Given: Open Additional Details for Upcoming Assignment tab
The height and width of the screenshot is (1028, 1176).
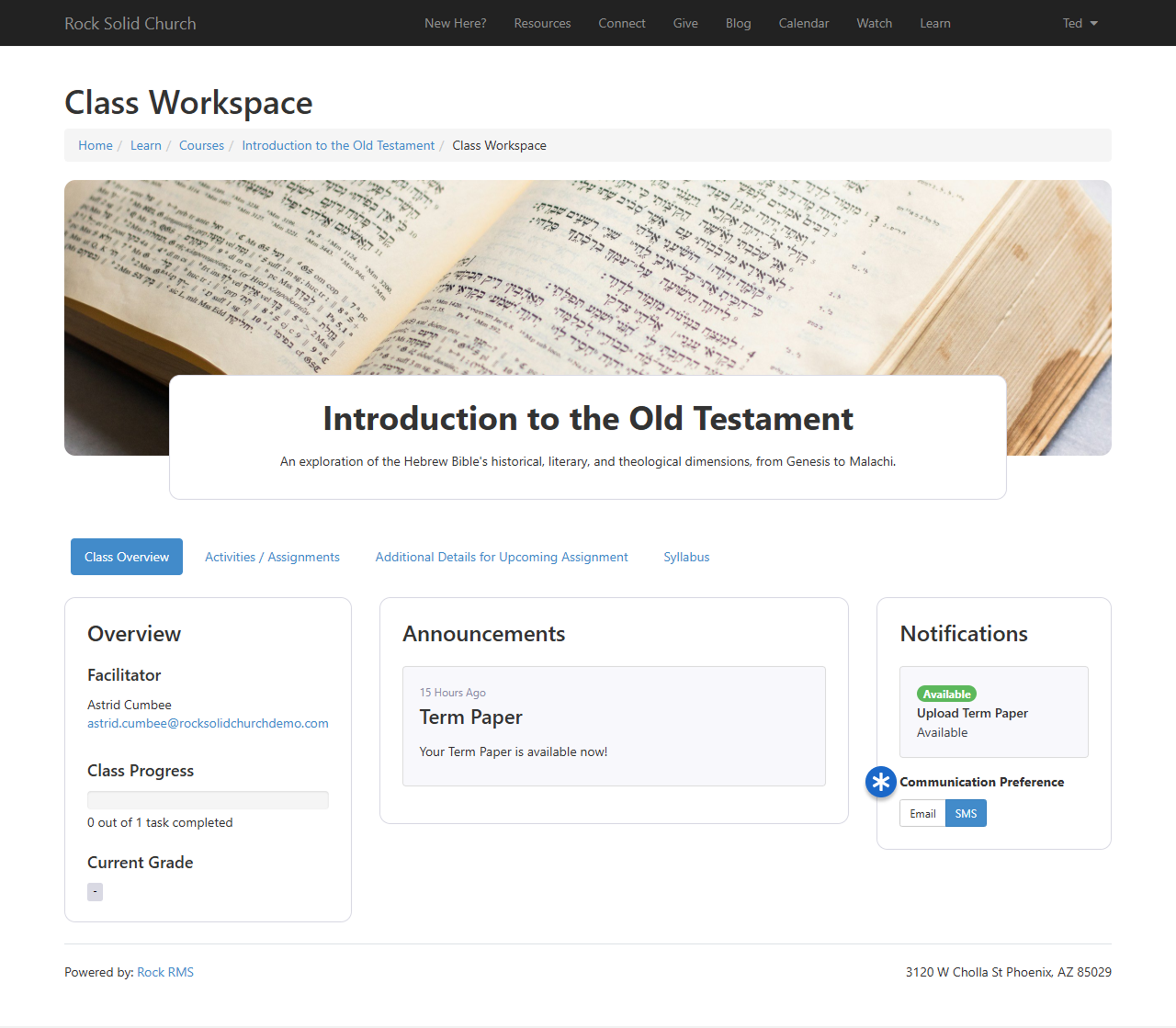Looking at the screenshot, I should (x=502, y=557).
